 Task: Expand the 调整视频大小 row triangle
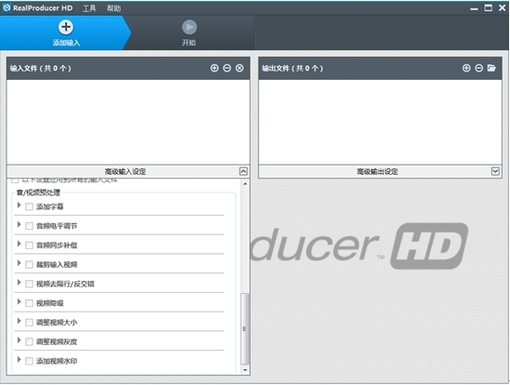point(19,321)
